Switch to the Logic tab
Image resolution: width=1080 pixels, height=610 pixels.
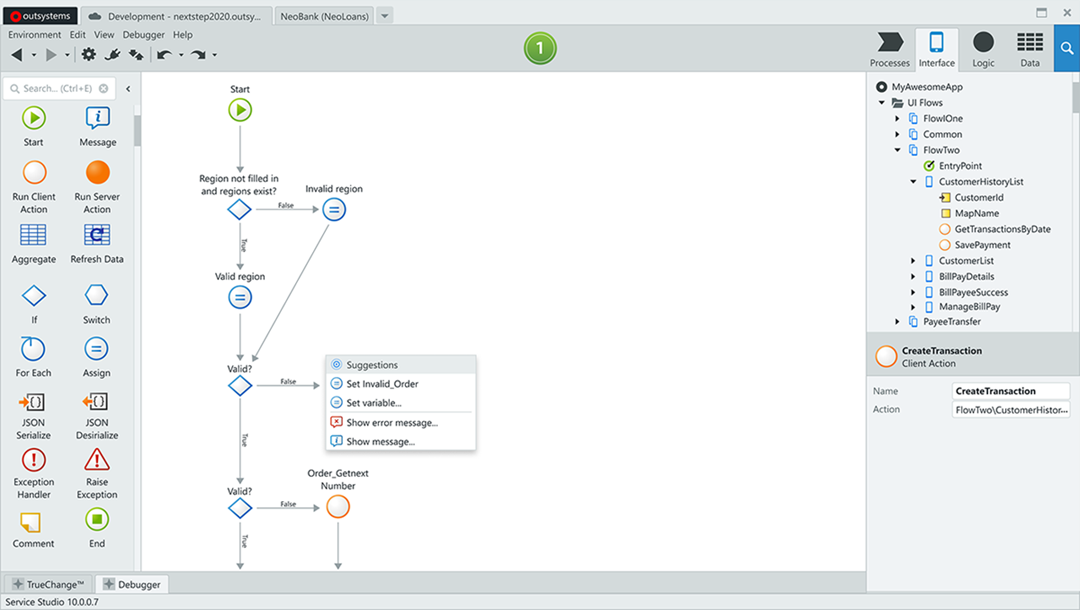(983, 49)
